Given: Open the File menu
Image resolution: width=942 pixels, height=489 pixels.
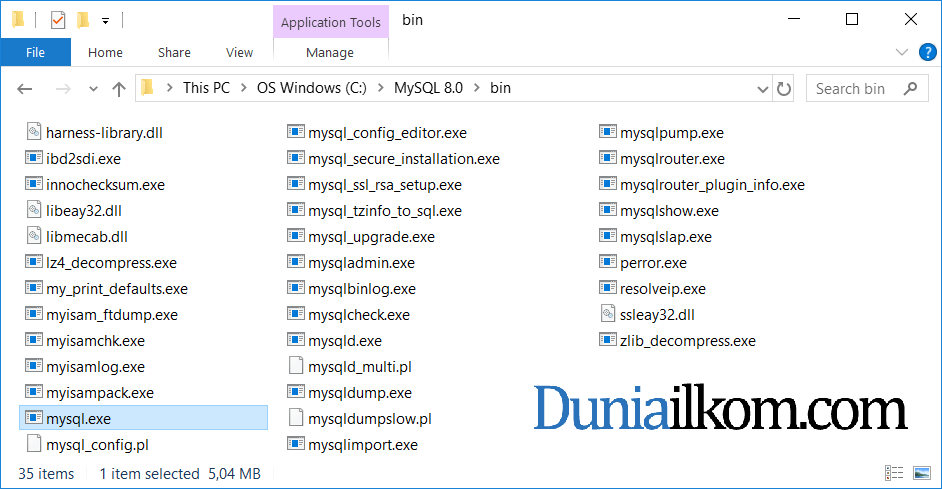Looking at the screenshot, I should click(35, 53).
